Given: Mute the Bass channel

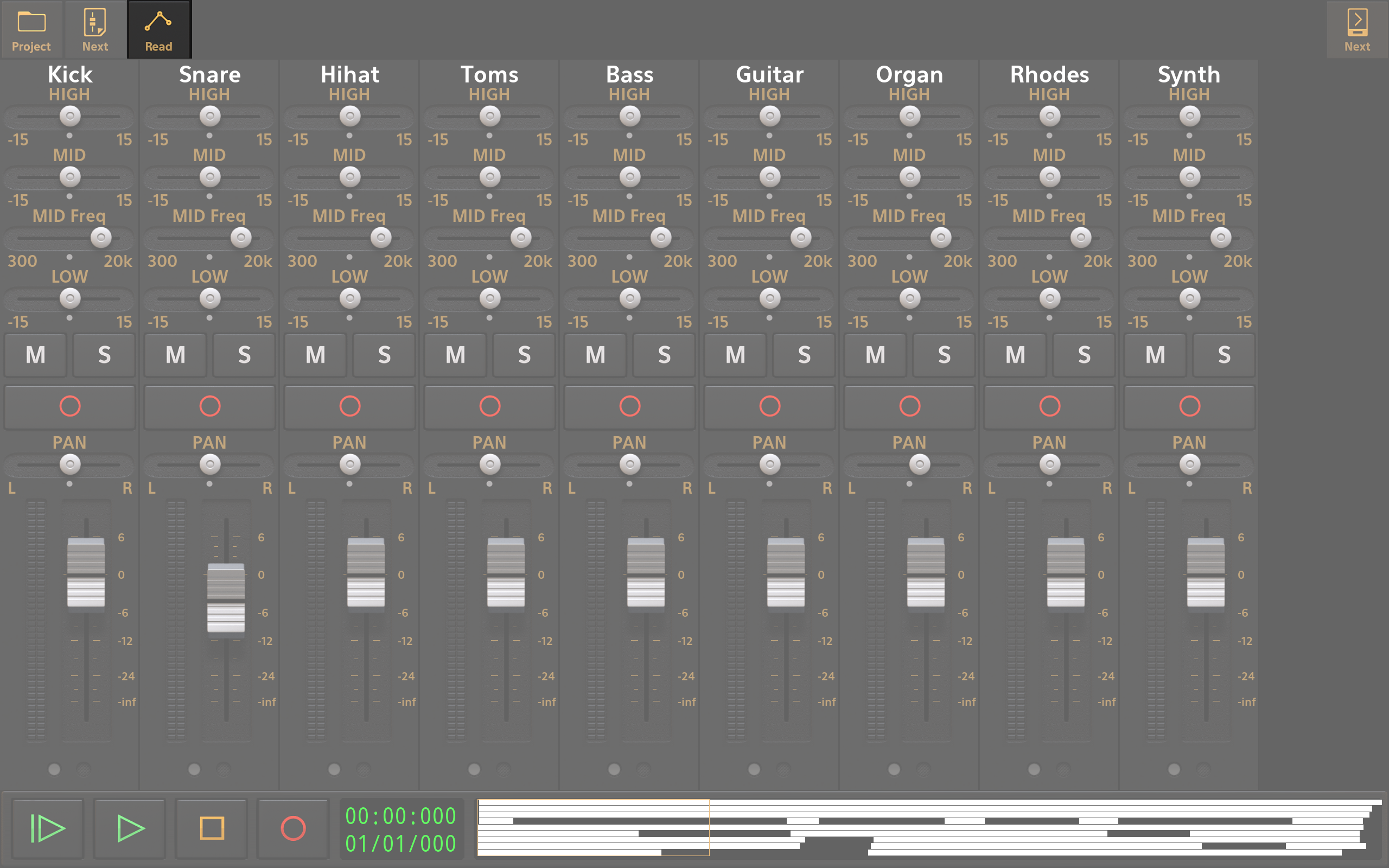Looking at the screenshot, I should pos(595,355).
